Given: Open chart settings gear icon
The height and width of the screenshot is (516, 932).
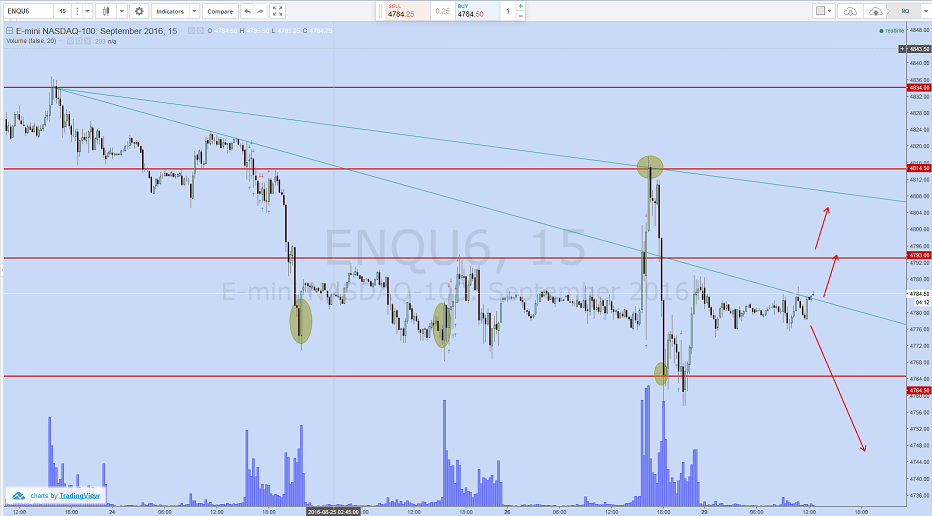Looking at the screenshot, I should coord(139,11).
